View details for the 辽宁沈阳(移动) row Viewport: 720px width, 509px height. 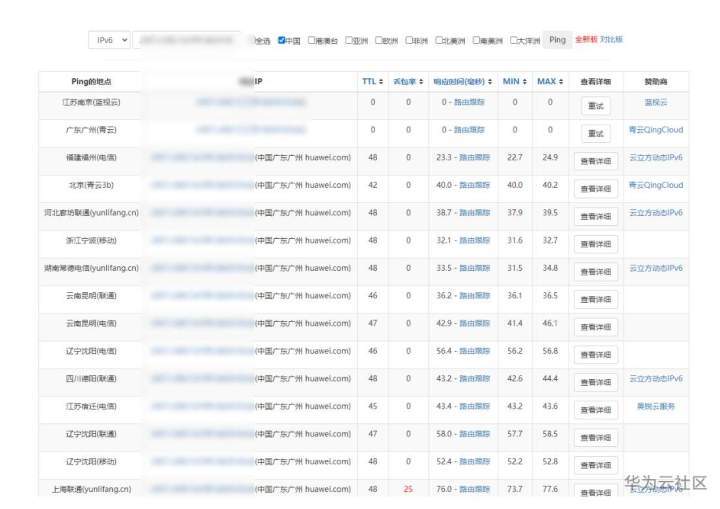(x=596, y=465)
